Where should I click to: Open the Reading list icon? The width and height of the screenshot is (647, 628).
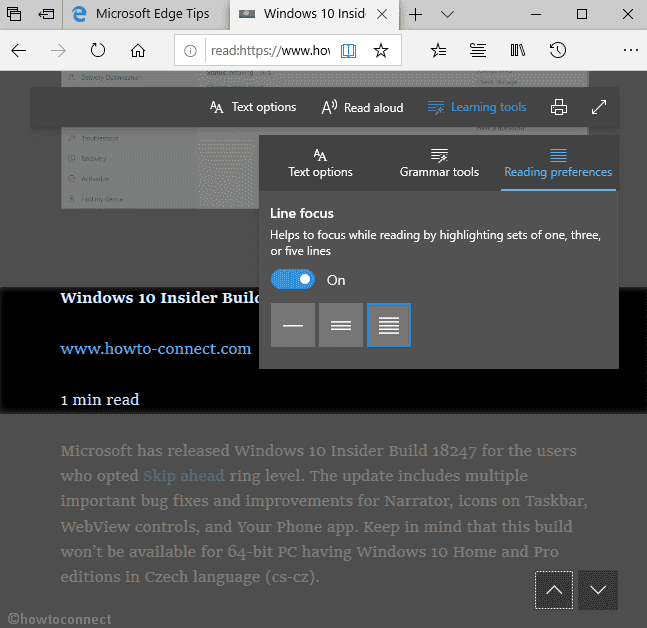(478, 50)
